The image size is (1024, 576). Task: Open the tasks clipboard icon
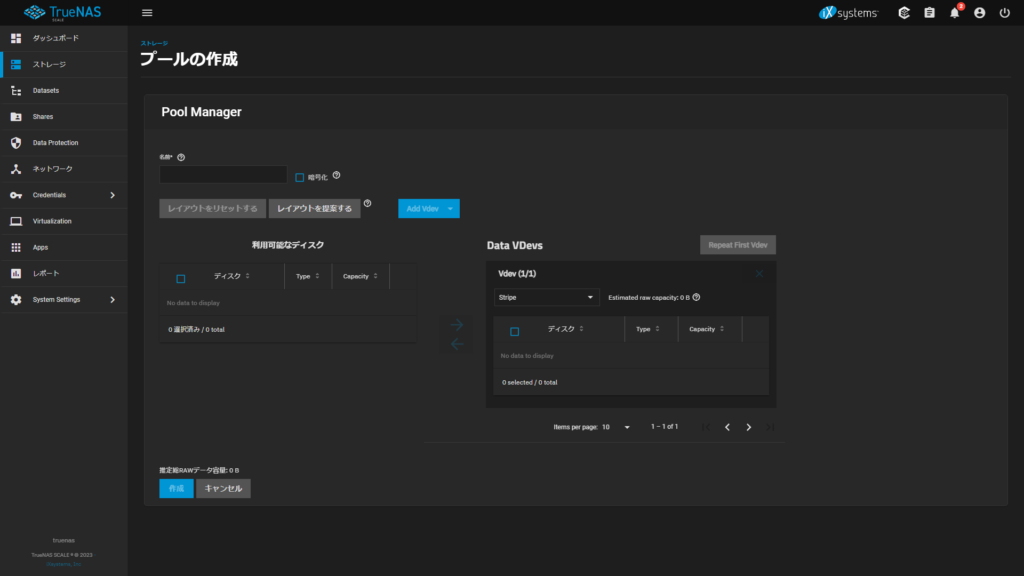pyautogui.click(x=929, y=13)
